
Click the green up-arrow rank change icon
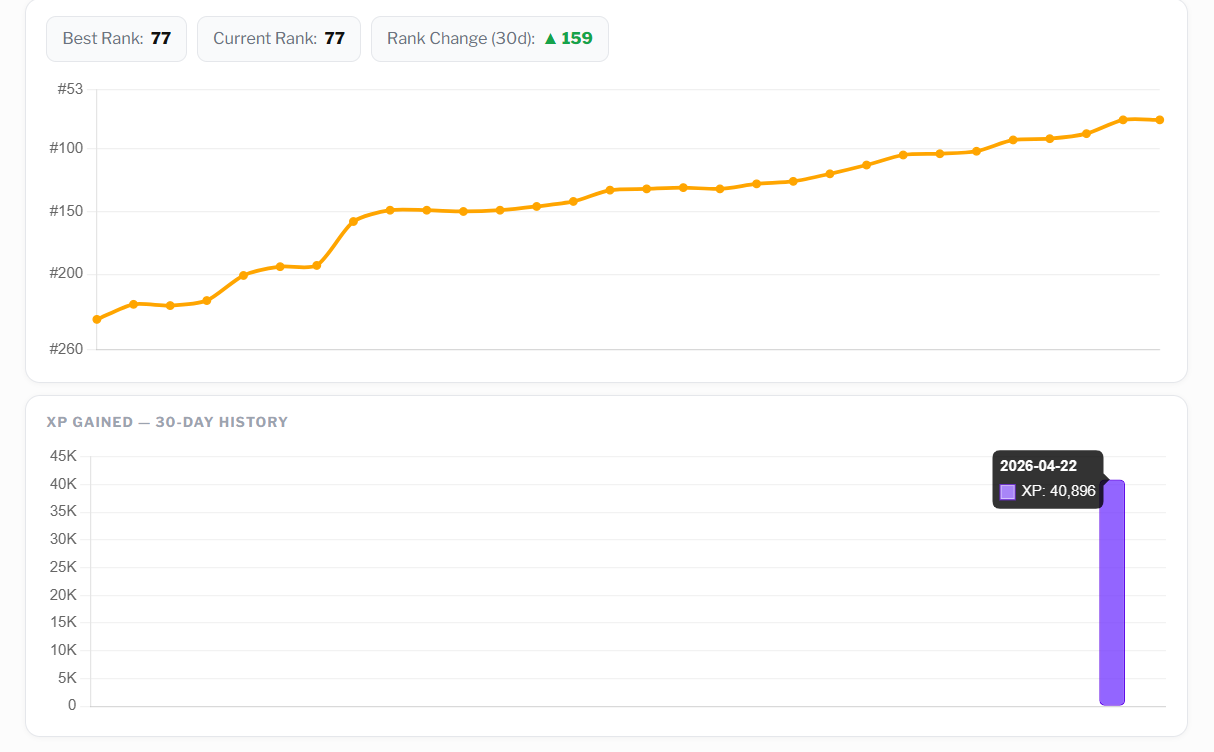coord(550,39)
